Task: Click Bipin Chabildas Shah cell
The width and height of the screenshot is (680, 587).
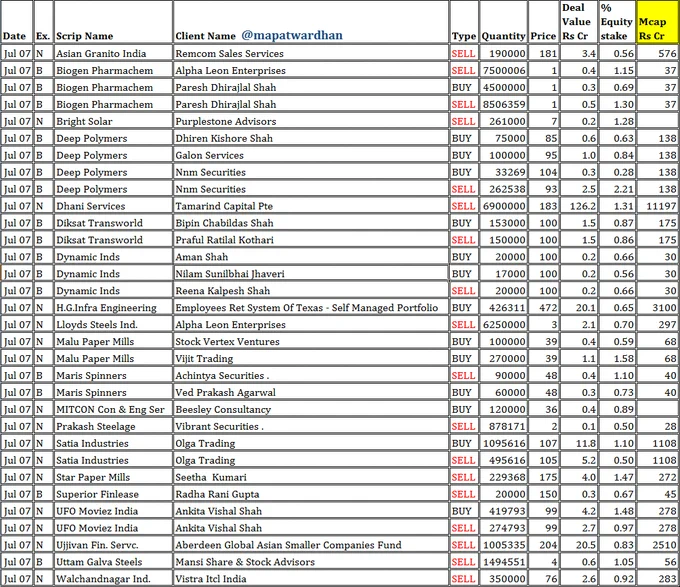Action: 311,223
